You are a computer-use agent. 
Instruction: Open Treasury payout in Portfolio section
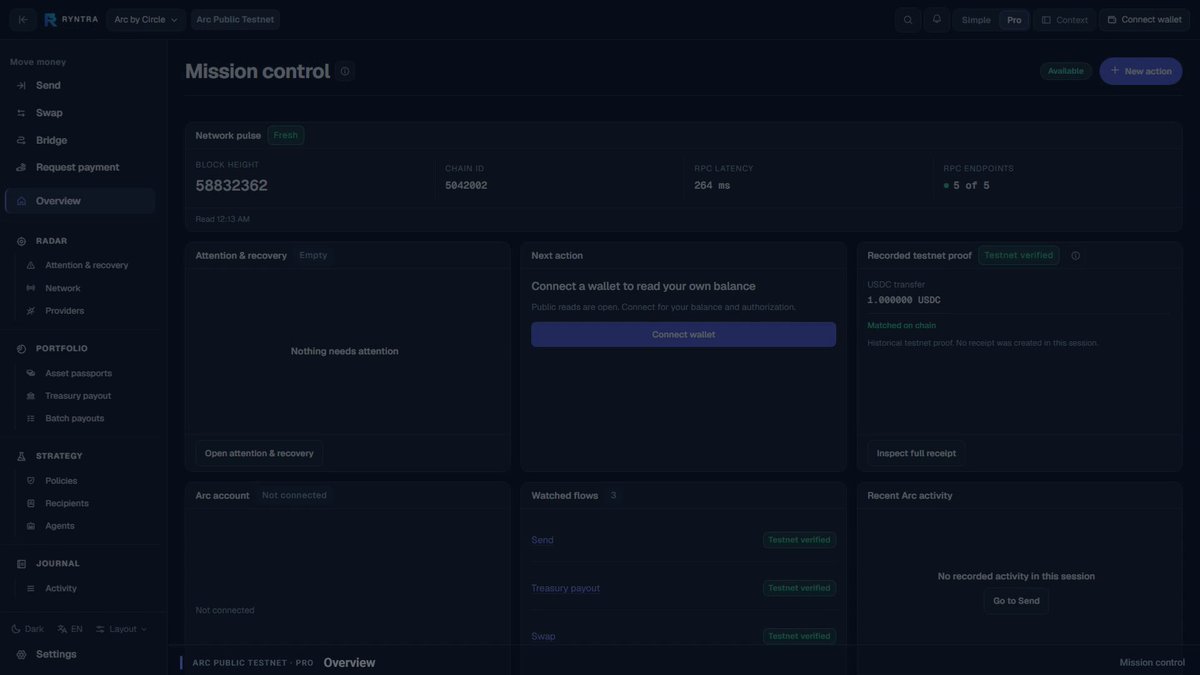(78, 396)
